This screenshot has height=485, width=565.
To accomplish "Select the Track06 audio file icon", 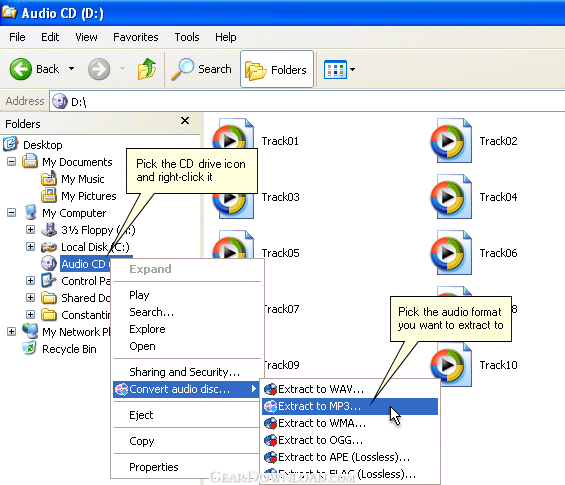I will [x=451, y=253].
